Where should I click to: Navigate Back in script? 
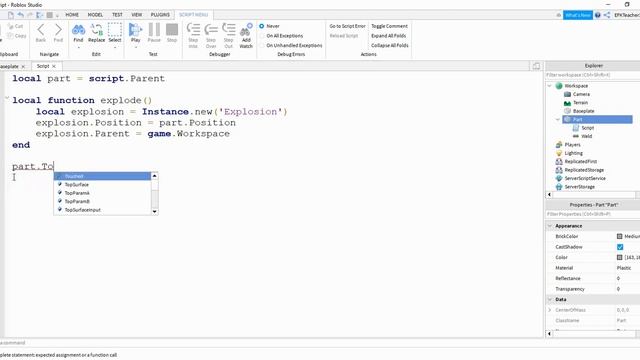click(x=40, y=33)
